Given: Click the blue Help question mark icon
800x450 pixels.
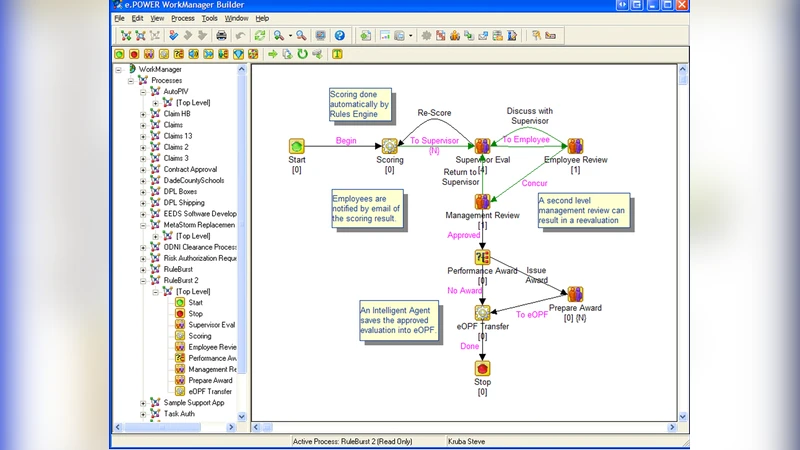Looking at the screenshot, I should 340,36.
